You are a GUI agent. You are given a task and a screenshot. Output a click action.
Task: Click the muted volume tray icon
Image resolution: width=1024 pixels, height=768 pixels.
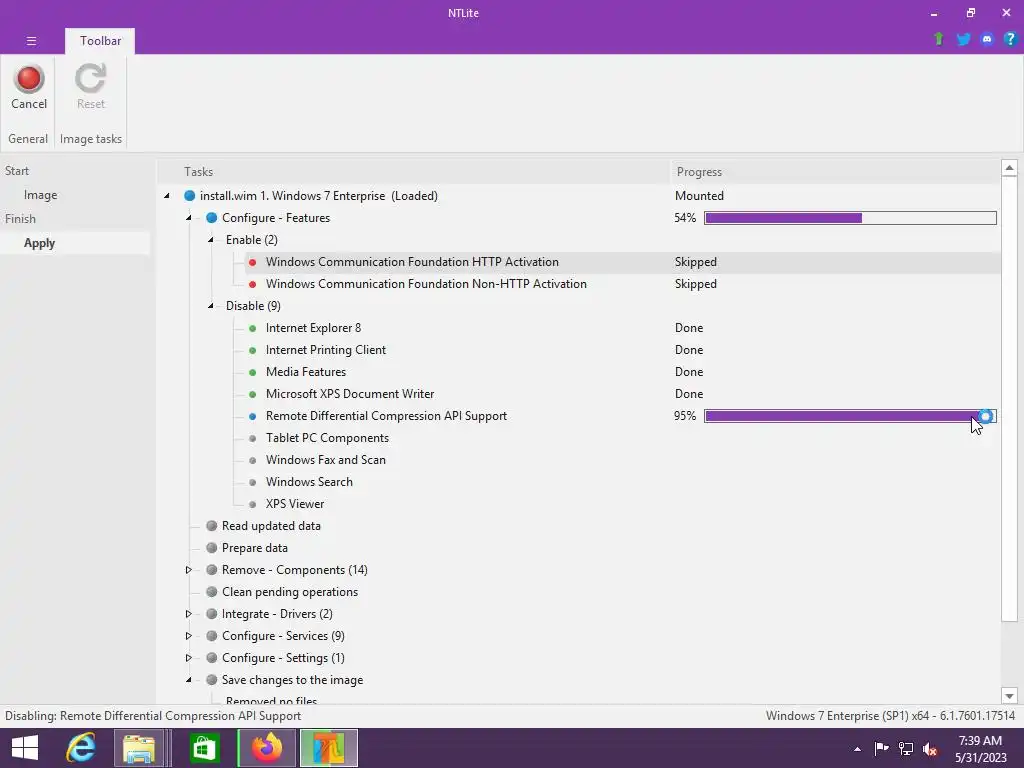tap(930, 748)
